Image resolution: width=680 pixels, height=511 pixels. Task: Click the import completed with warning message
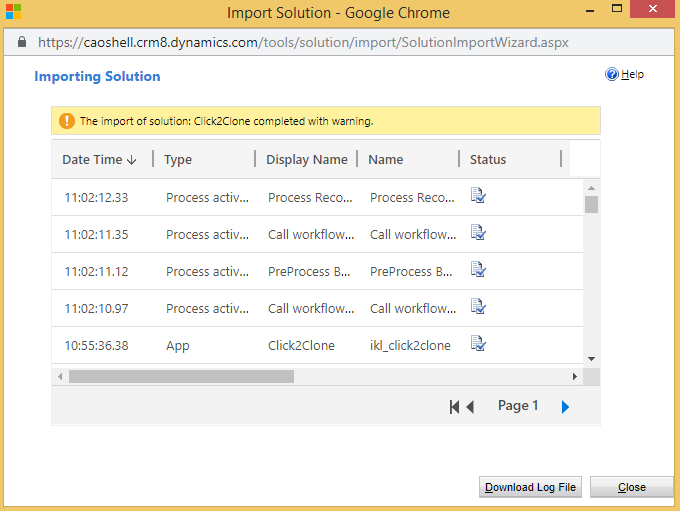(226, 121)
